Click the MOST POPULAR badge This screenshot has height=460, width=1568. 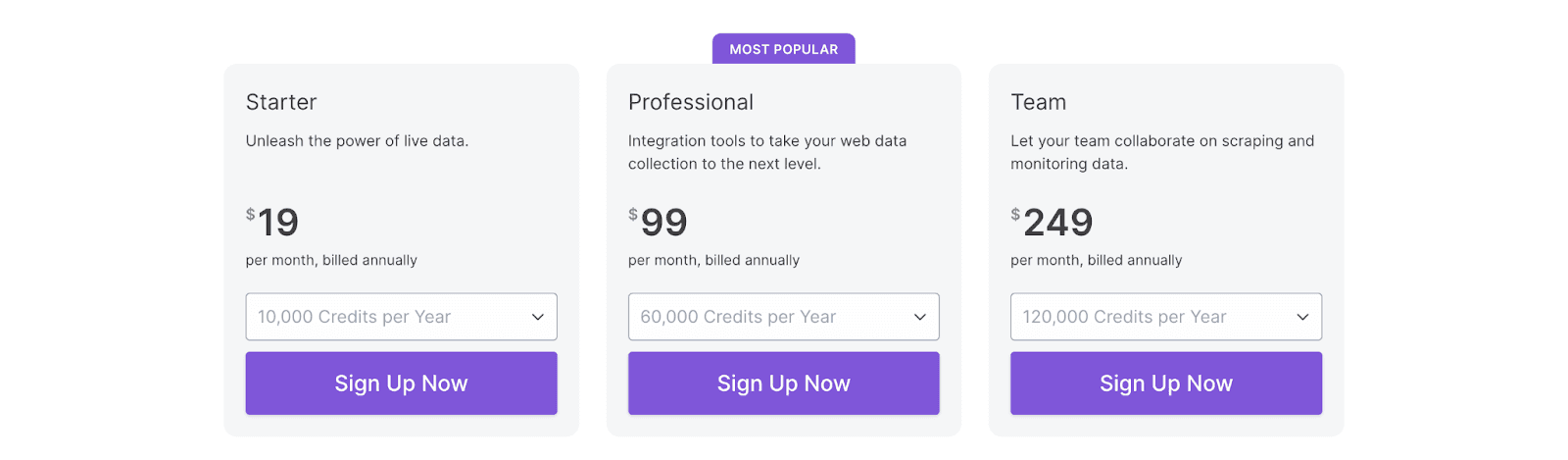pyautogui.click(x=783, y=49)
